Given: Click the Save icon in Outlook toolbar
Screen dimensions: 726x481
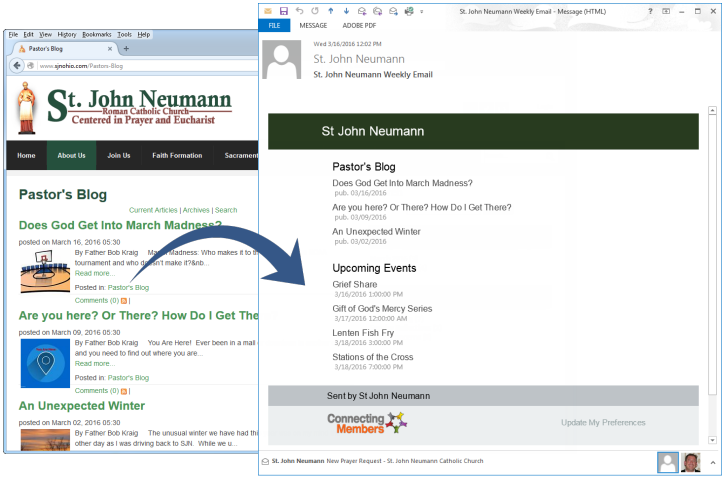Looking at the screenshot, I should click(284, 11).
